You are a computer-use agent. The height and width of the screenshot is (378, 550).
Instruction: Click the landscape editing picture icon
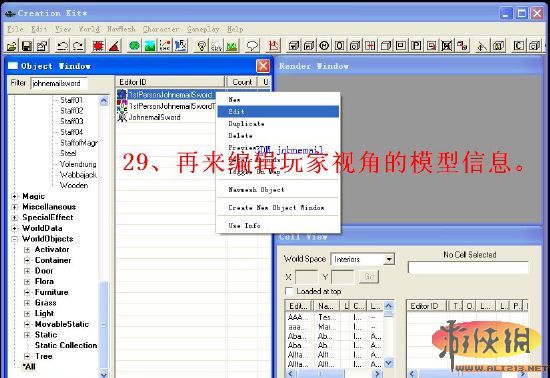[x=150, y=46]
